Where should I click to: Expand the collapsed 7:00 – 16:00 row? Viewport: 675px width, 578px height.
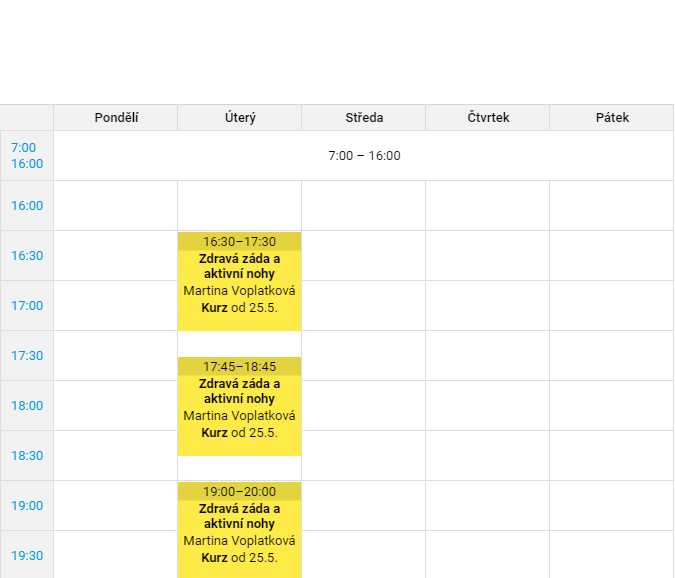(364, 155)
